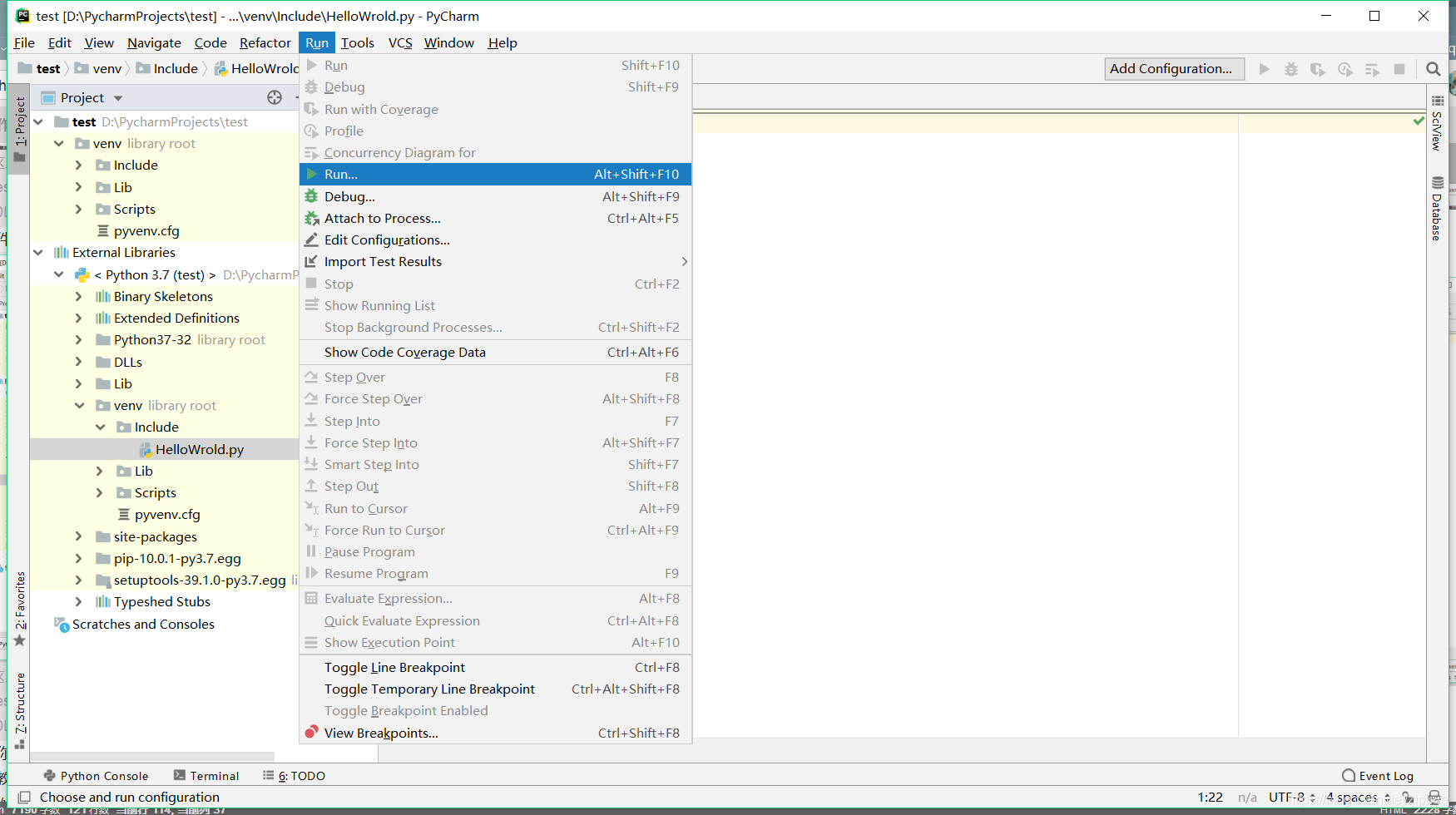Click the Stop square toolbar icon
Screen dimensions: 1456x815
coord(1399,69)
